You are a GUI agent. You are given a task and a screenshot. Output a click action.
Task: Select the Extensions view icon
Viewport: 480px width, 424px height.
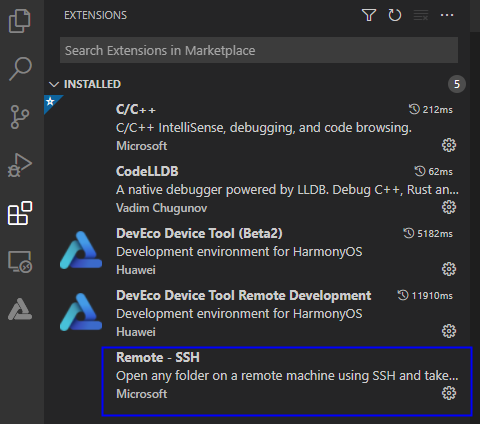[20, 213]
